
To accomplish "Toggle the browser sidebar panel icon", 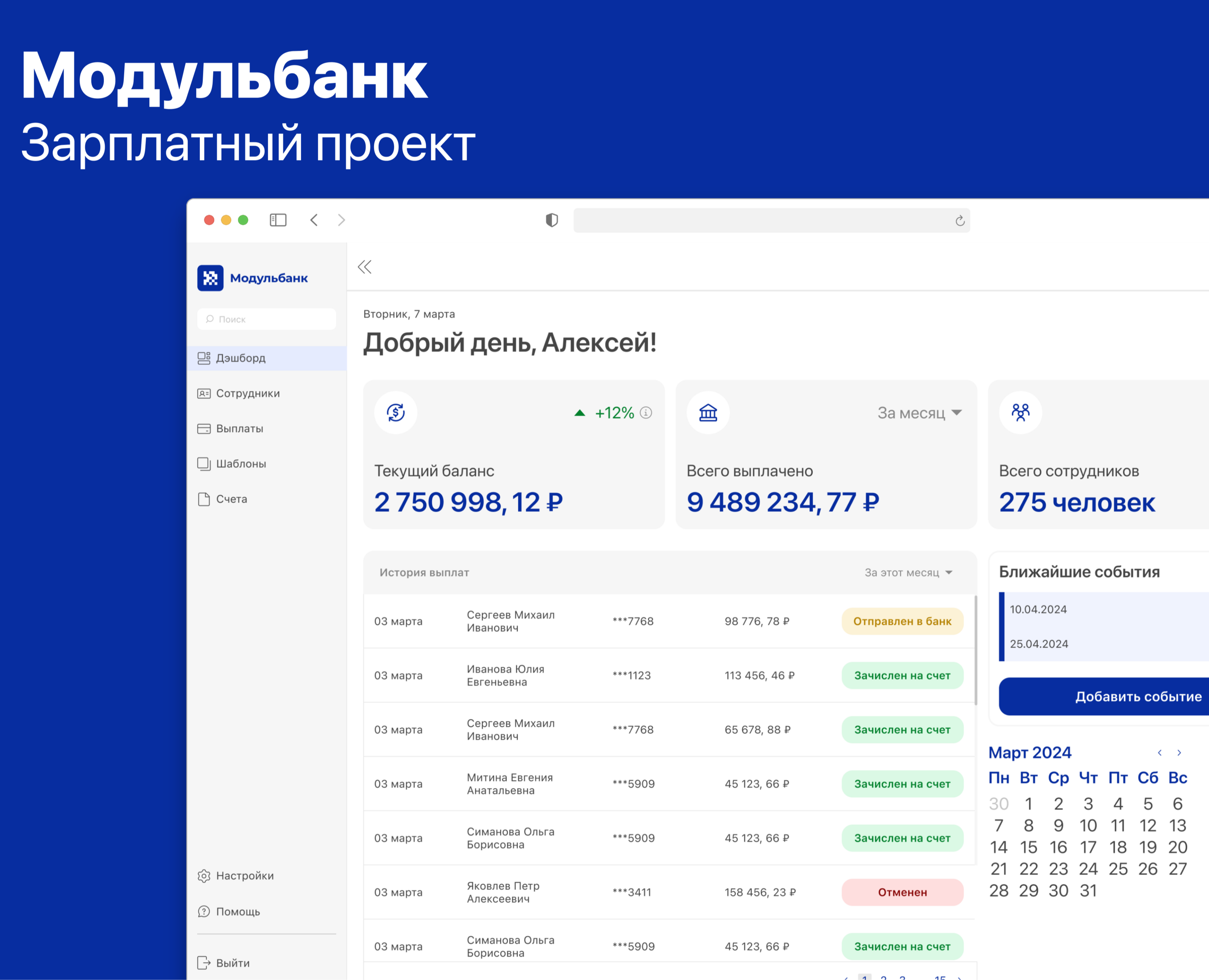I will coord(278,219).
